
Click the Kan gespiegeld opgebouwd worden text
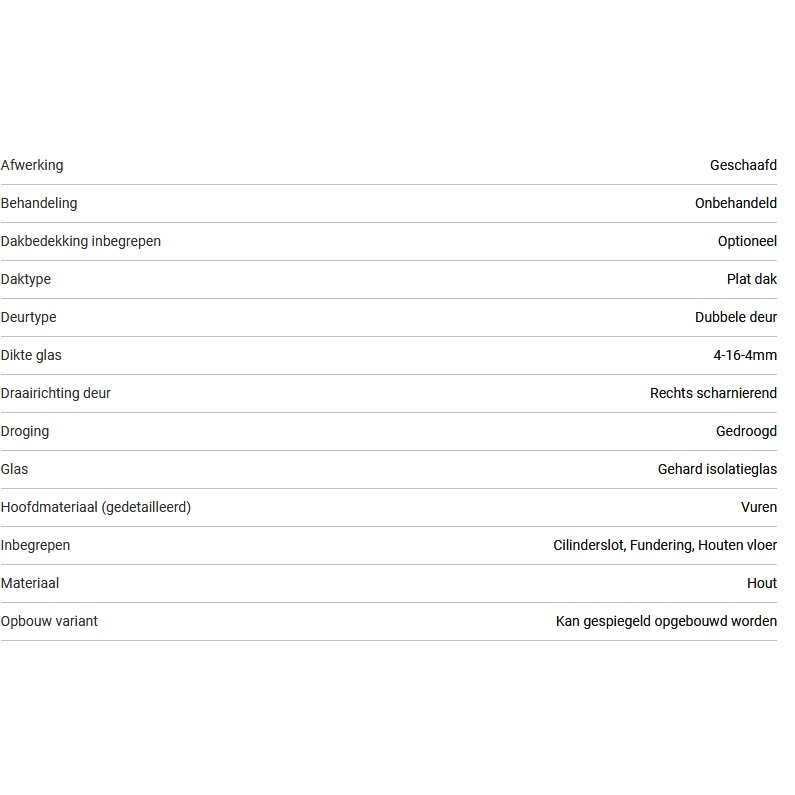click(x=666, y=621)
